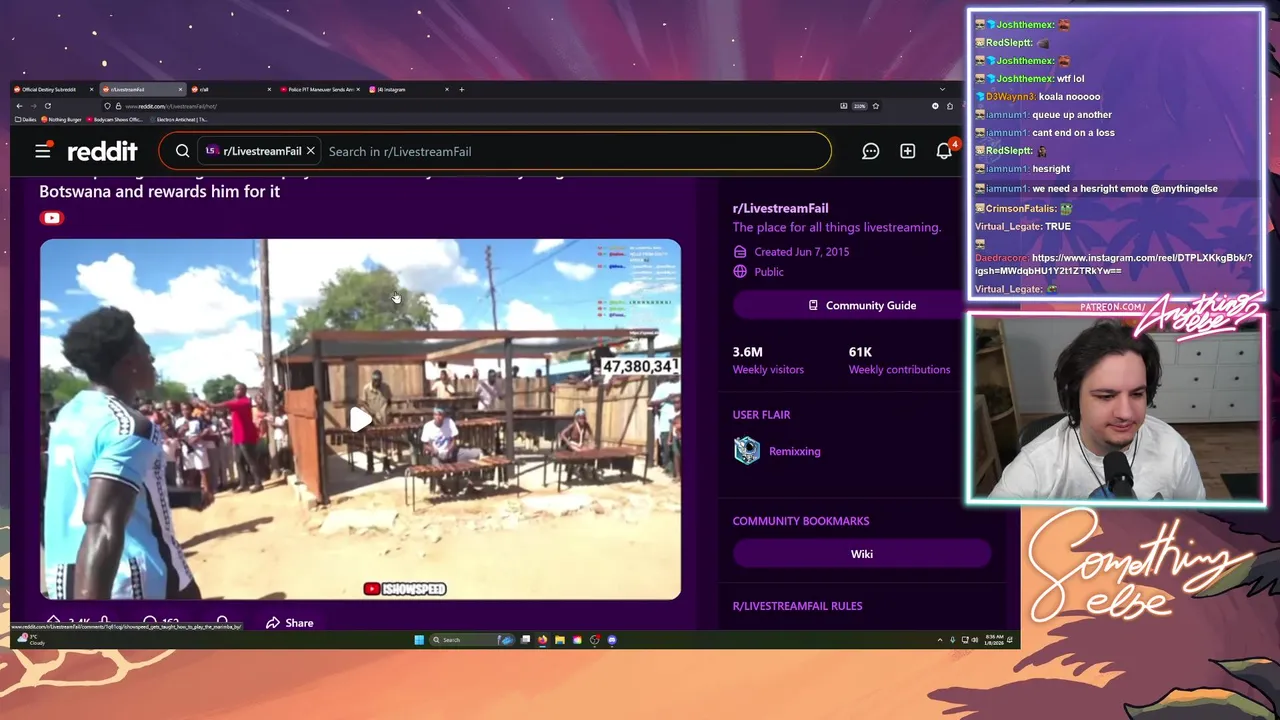Play the IShowSpeed video

(x=360, y=419)
